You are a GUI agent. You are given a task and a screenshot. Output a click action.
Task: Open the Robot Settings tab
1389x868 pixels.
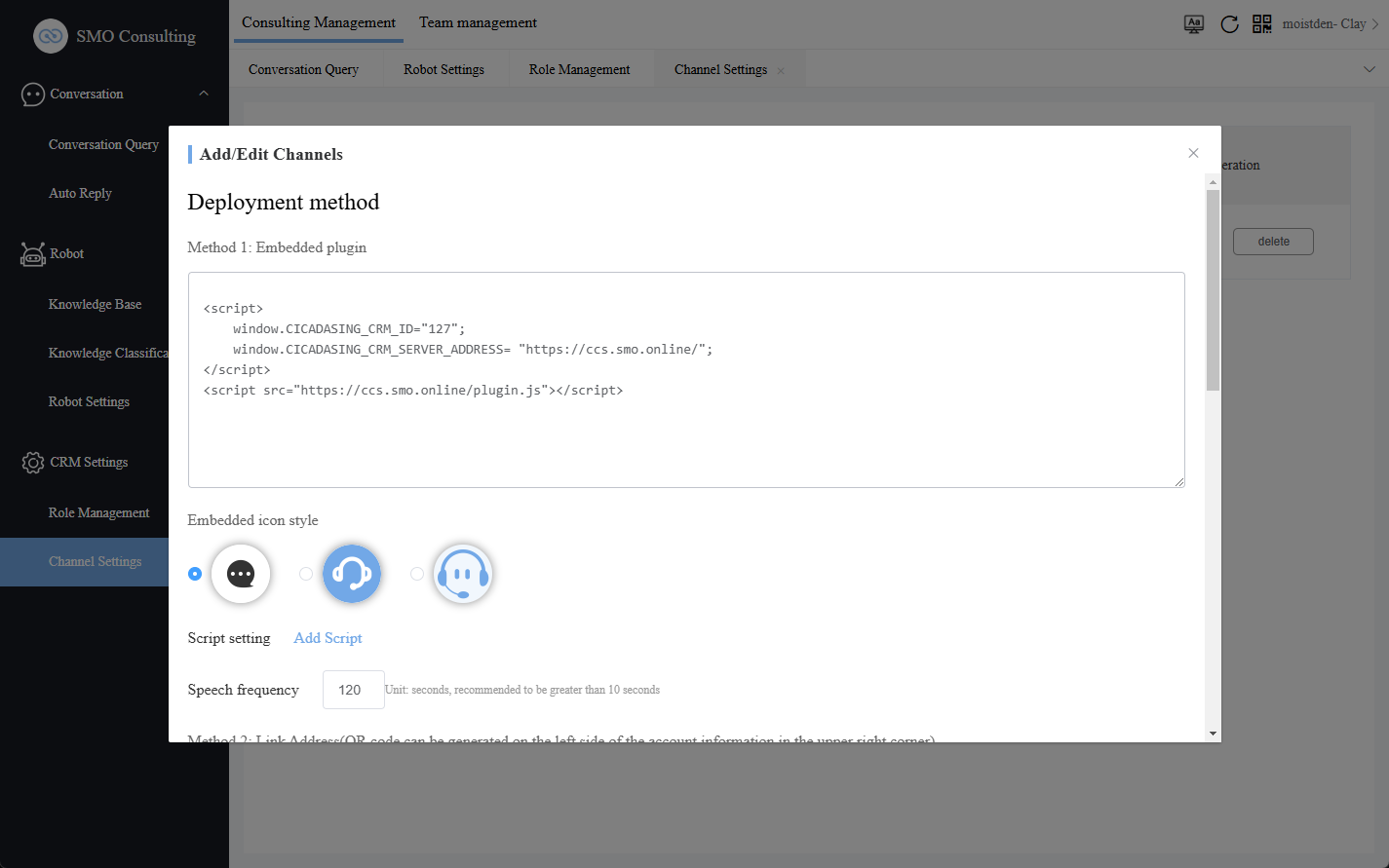pyautogui.click(x=444, y=69)
